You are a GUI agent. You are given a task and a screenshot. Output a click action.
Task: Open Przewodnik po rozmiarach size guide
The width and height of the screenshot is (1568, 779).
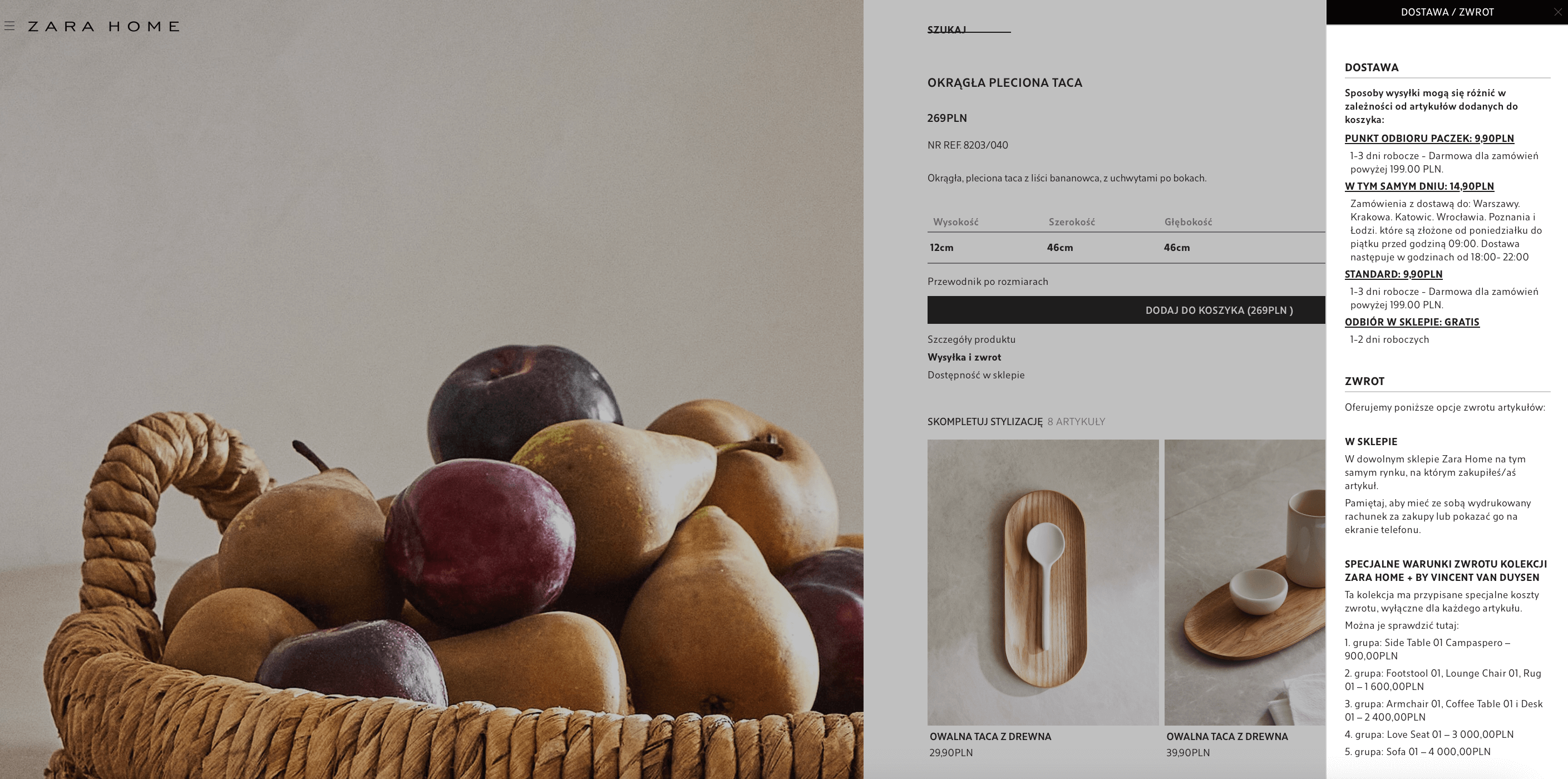tap(988, 281)
